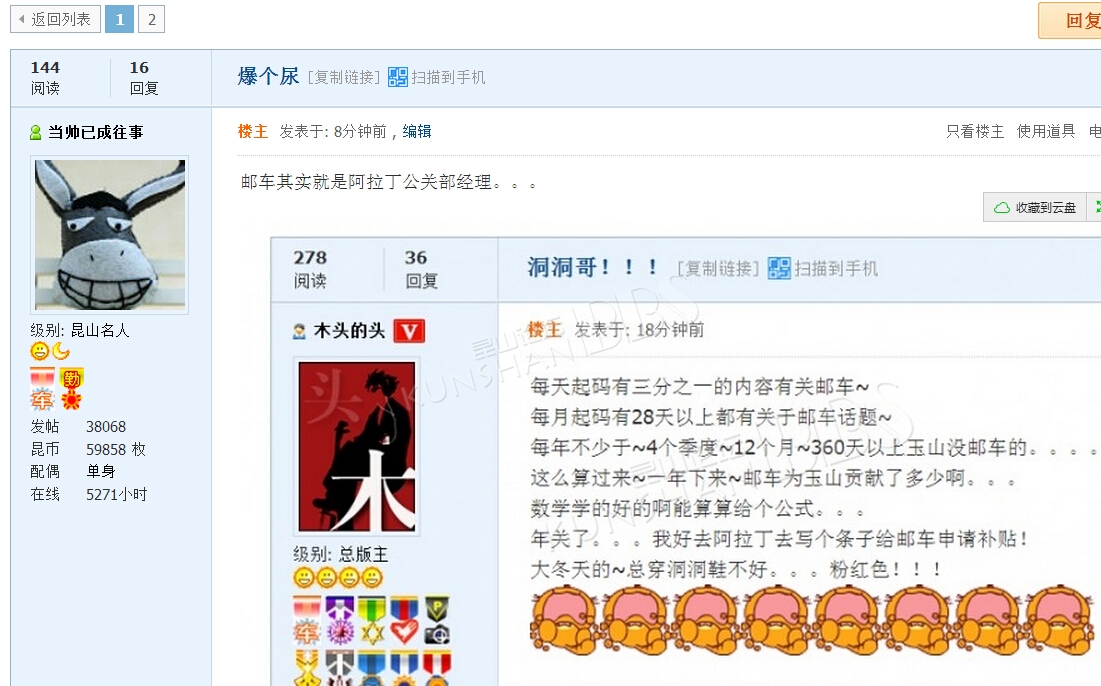This screenshot has width=1101, height=686.
Task: Click the red sun medal badge
Action: click(x=72, y=400)
